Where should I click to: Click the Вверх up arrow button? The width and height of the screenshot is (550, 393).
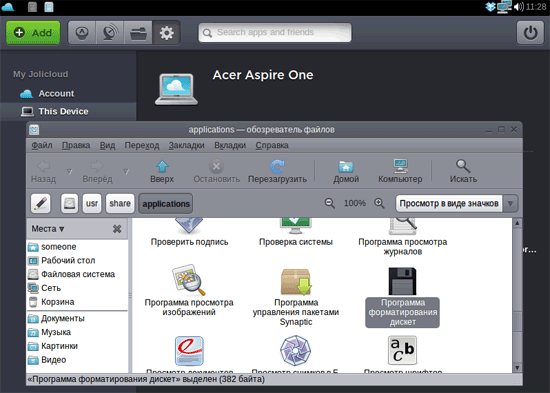[162, 171]
